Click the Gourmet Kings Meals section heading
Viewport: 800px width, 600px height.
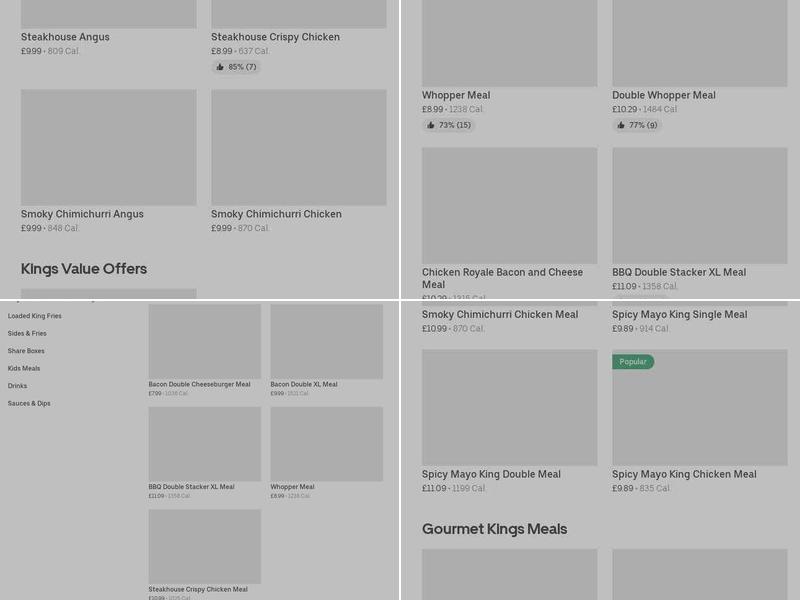(494, 529)
